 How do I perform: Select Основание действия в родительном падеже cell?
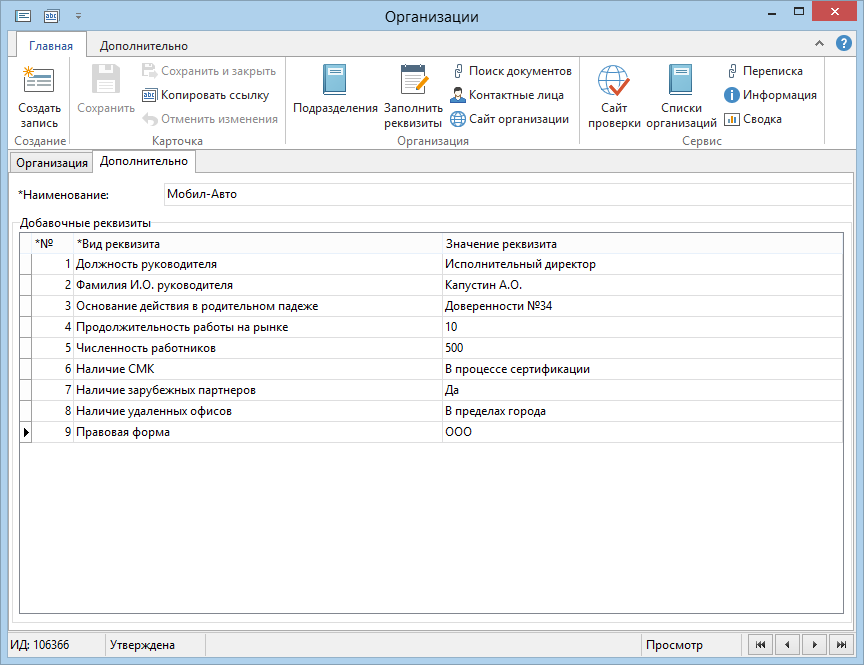(258, 306)
